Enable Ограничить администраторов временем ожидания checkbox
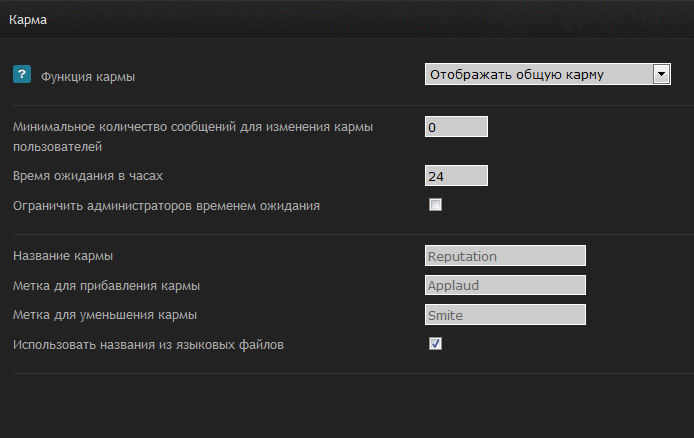This screenshot has height=438, width=694. (435, 205)
